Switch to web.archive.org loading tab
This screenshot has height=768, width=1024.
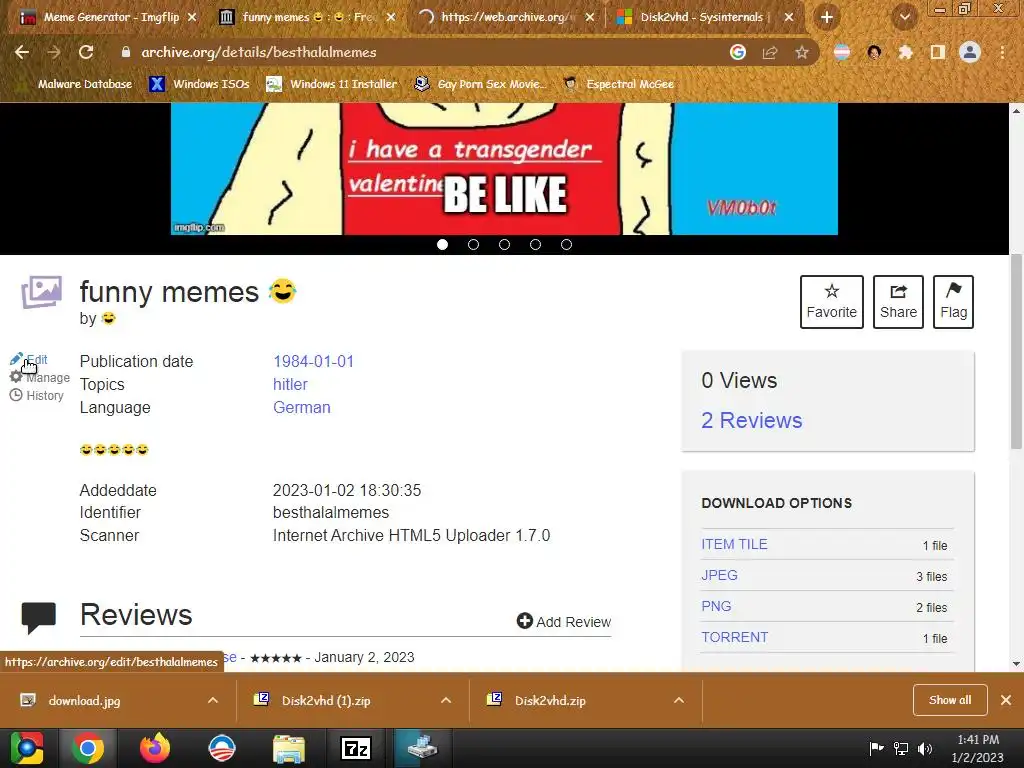click(506, 18)
